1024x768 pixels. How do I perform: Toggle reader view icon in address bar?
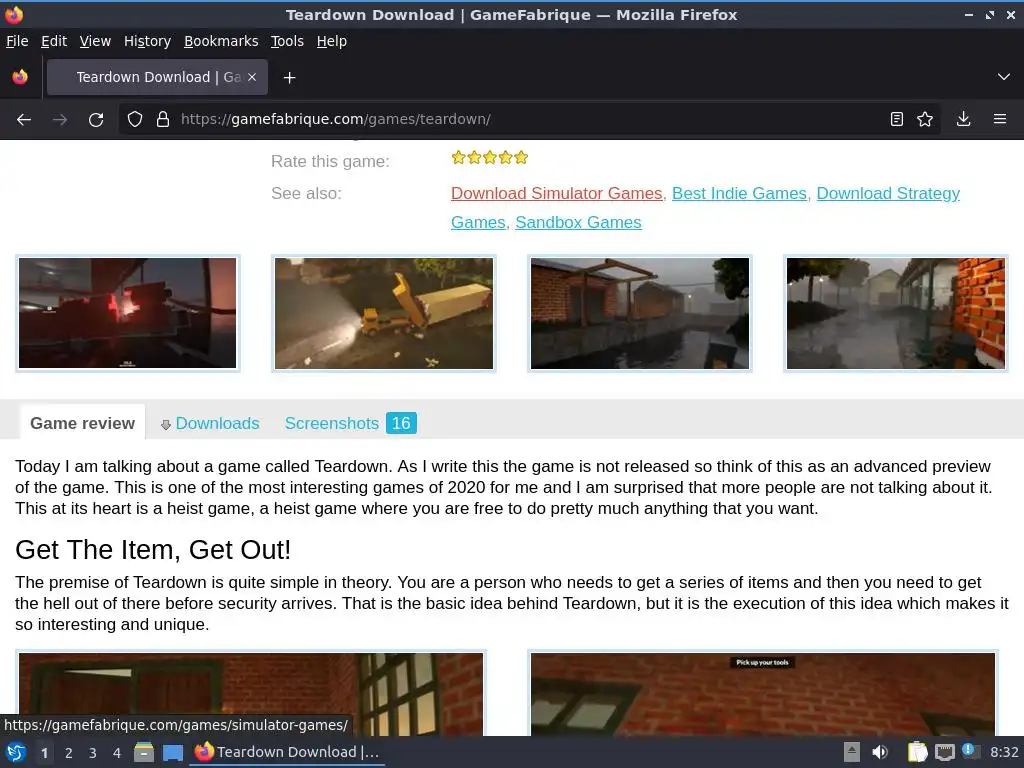(x=897, y=120)
